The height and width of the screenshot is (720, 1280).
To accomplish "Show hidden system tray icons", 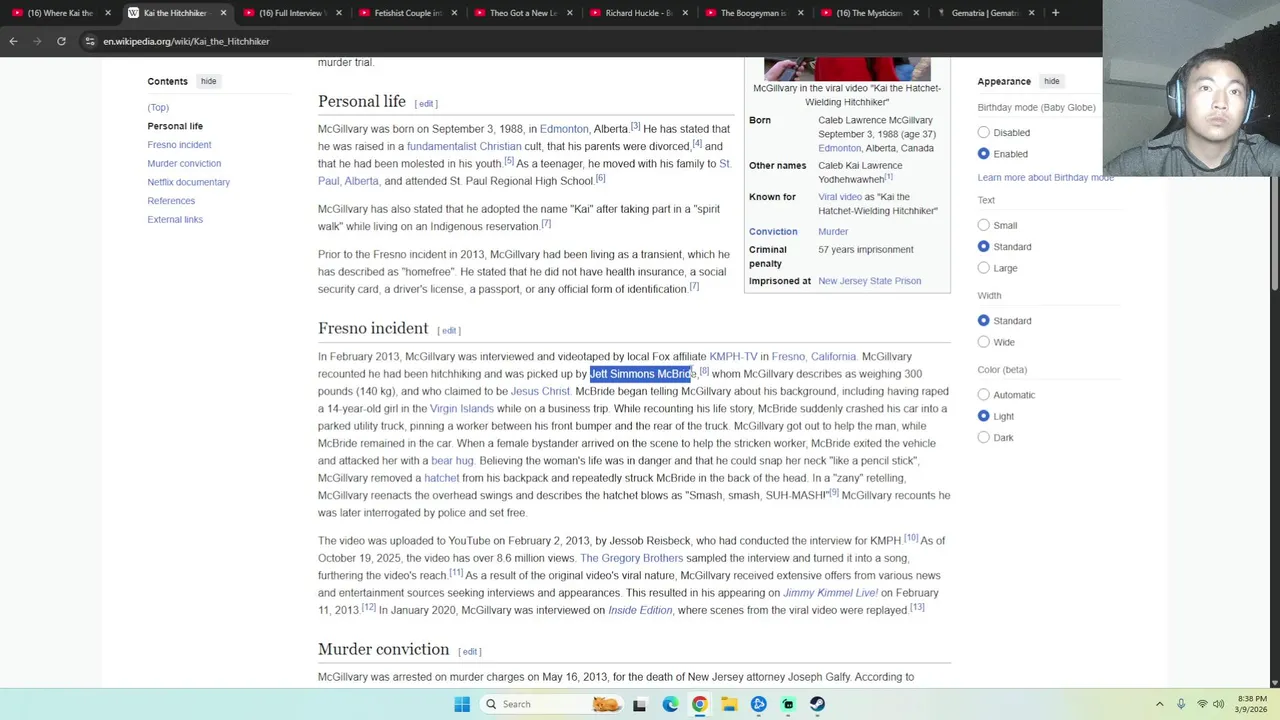I will [x=1160, y=704].
